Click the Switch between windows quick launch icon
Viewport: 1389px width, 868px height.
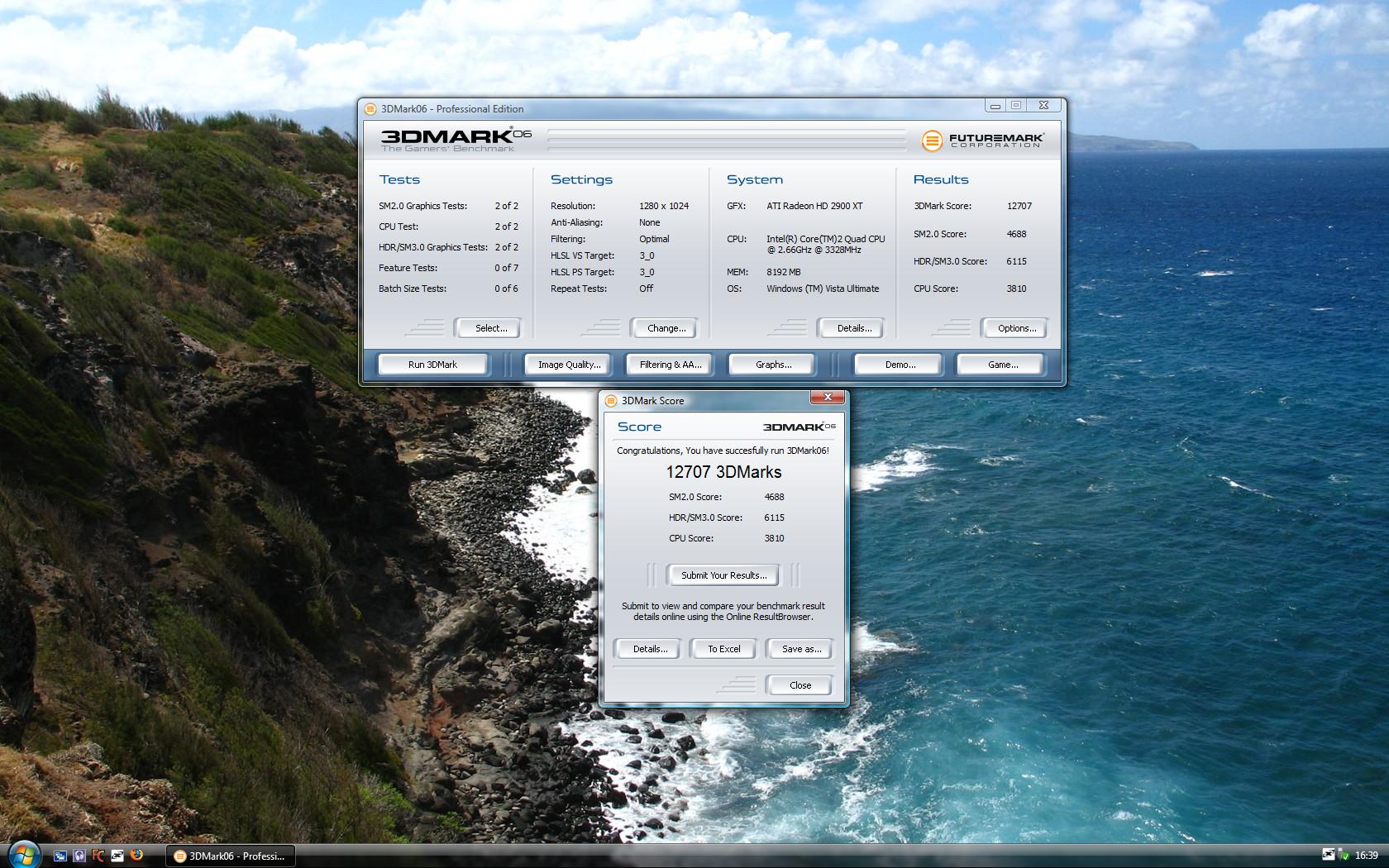click(60, 856)
